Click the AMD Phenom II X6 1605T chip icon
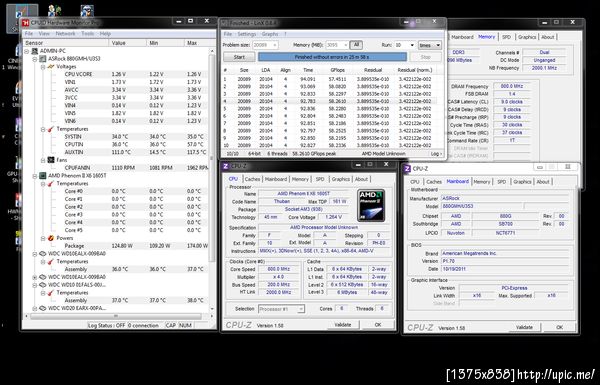Image resolution: width=600 pixels, height=385 pixels. [x=42, y=176]
